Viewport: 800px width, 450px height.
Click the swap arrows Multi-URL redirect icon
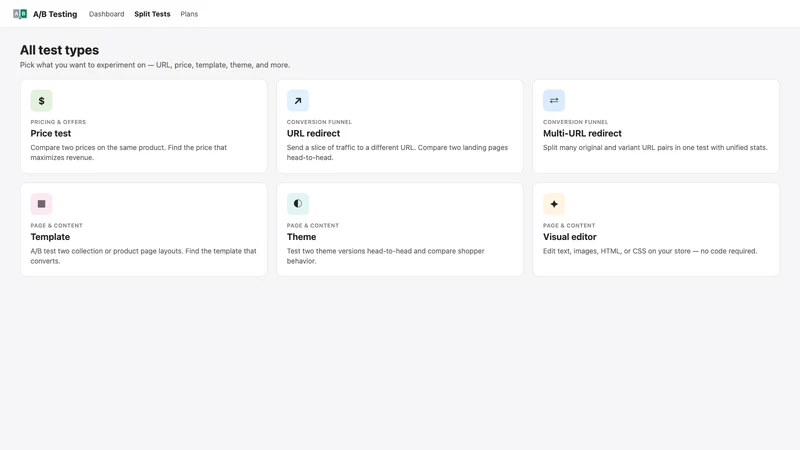[554, 101]
